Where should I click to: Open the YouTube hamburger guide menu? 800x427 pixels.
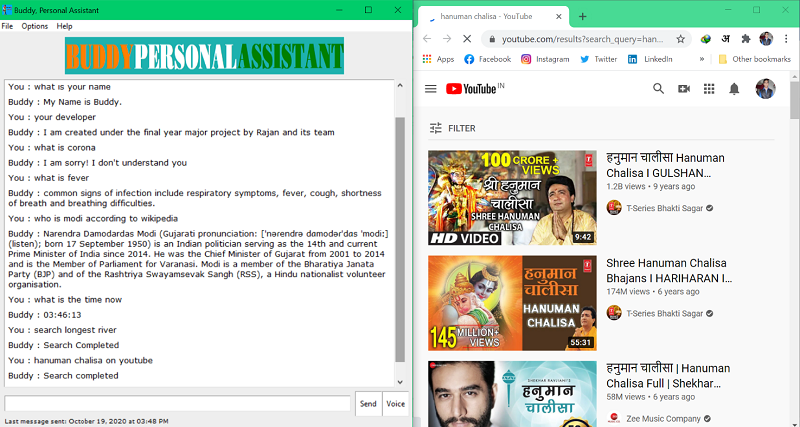430,89
